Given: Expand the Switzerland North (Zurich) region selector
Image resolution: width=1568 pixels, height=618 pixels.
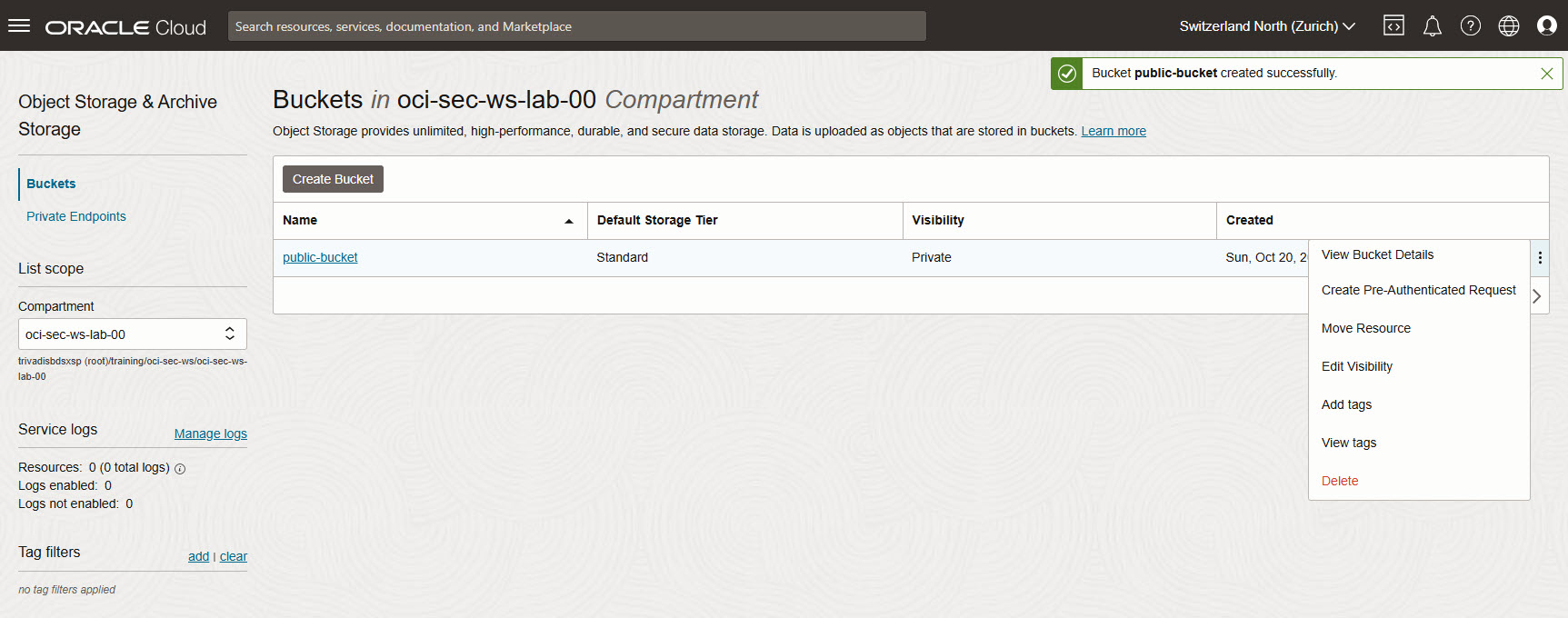Looking at the screenshot, I should click(1267, 26).
